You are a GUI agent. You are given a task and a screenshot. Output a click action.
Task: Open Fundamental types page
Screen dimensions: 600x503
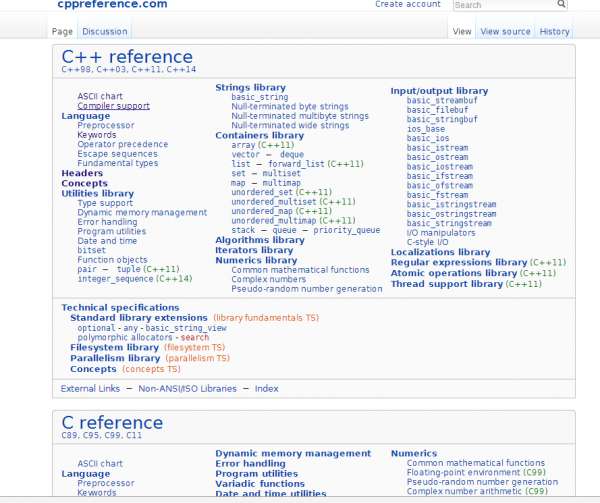click(117, 163)
